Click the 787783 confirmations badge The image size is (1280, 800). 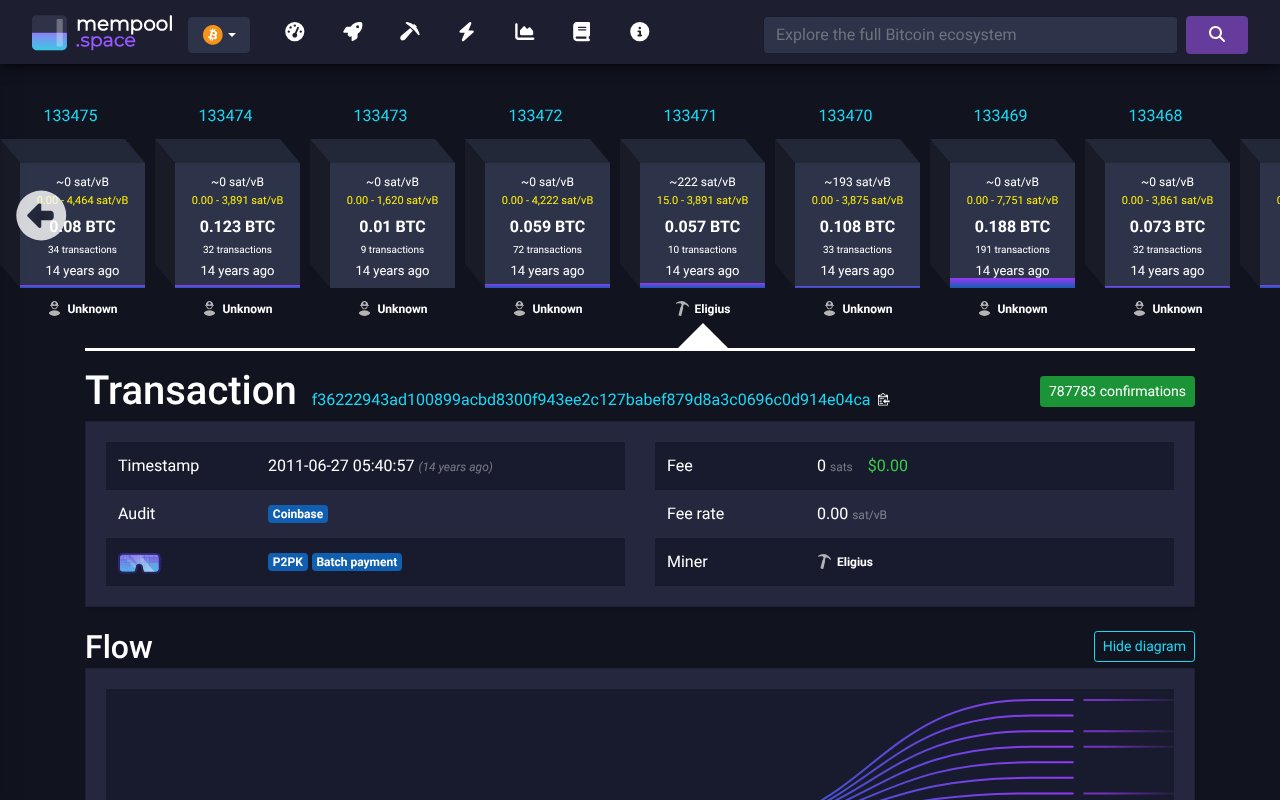coord(1117,391)
